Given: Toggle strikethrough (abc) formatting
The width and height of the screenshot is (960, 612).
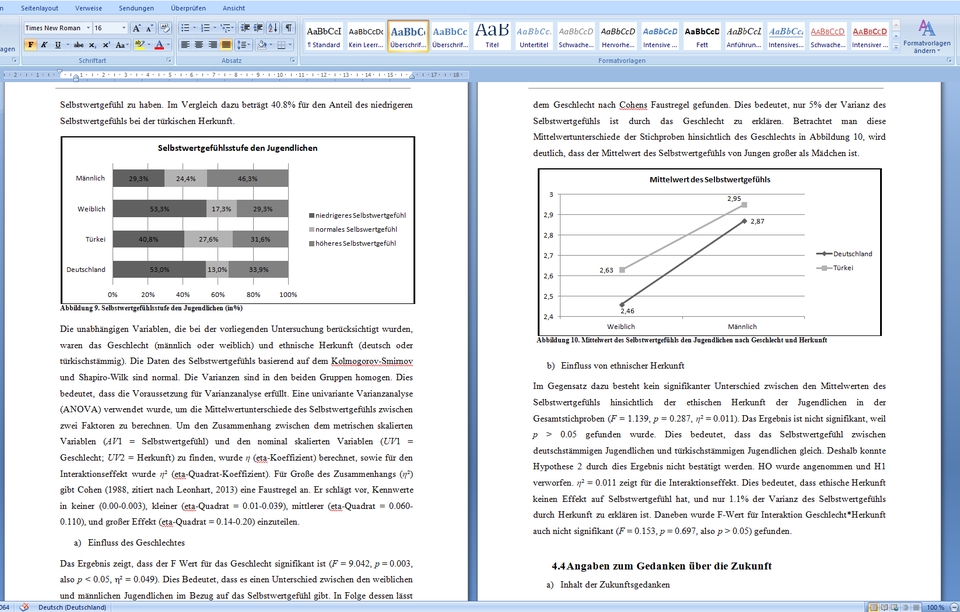Looking at the screenshot, I should click(78, 45).
